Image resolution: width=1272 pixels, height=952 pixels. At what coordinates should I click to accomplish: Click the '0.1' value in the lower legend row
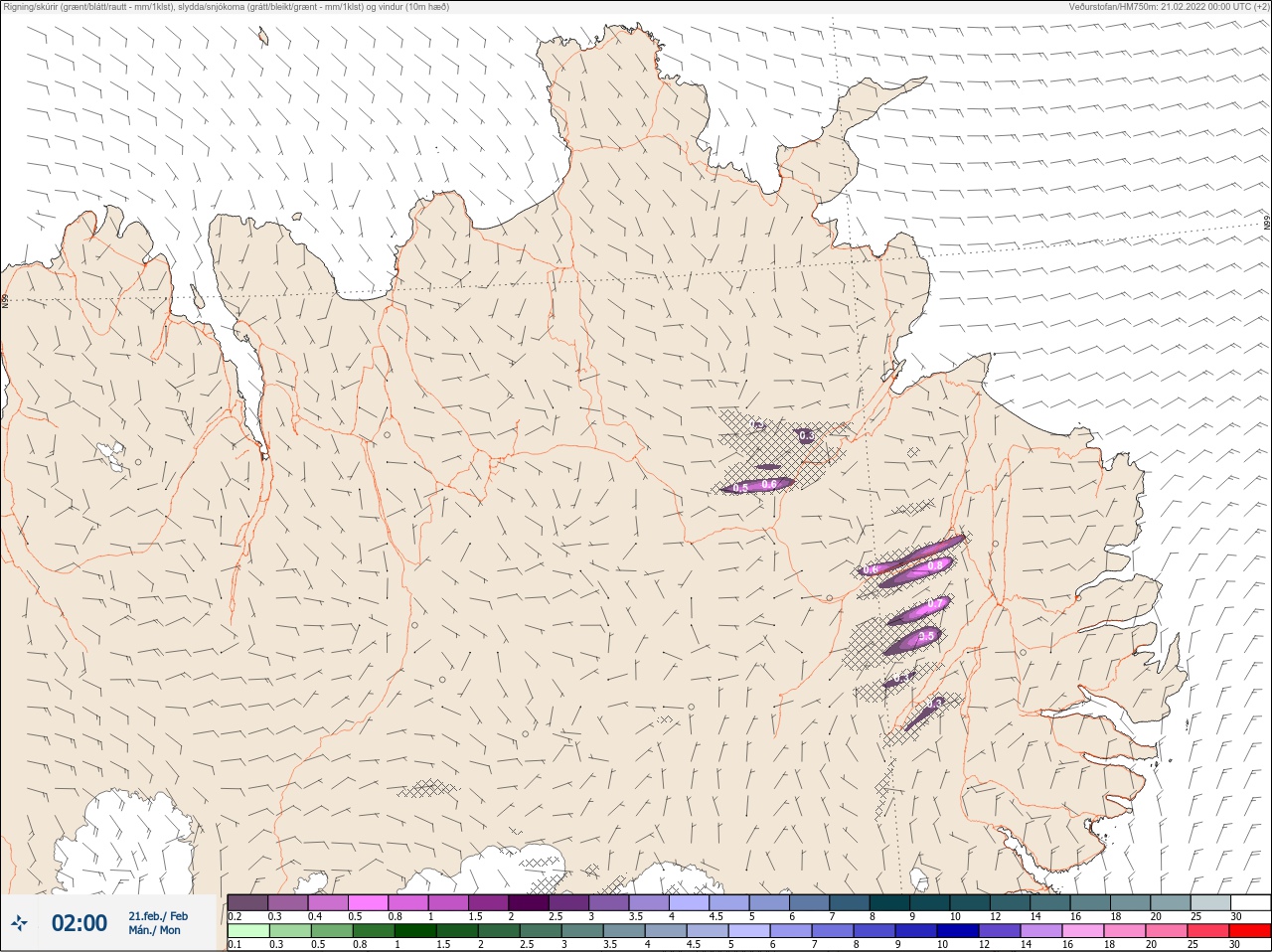coord(235,944)
